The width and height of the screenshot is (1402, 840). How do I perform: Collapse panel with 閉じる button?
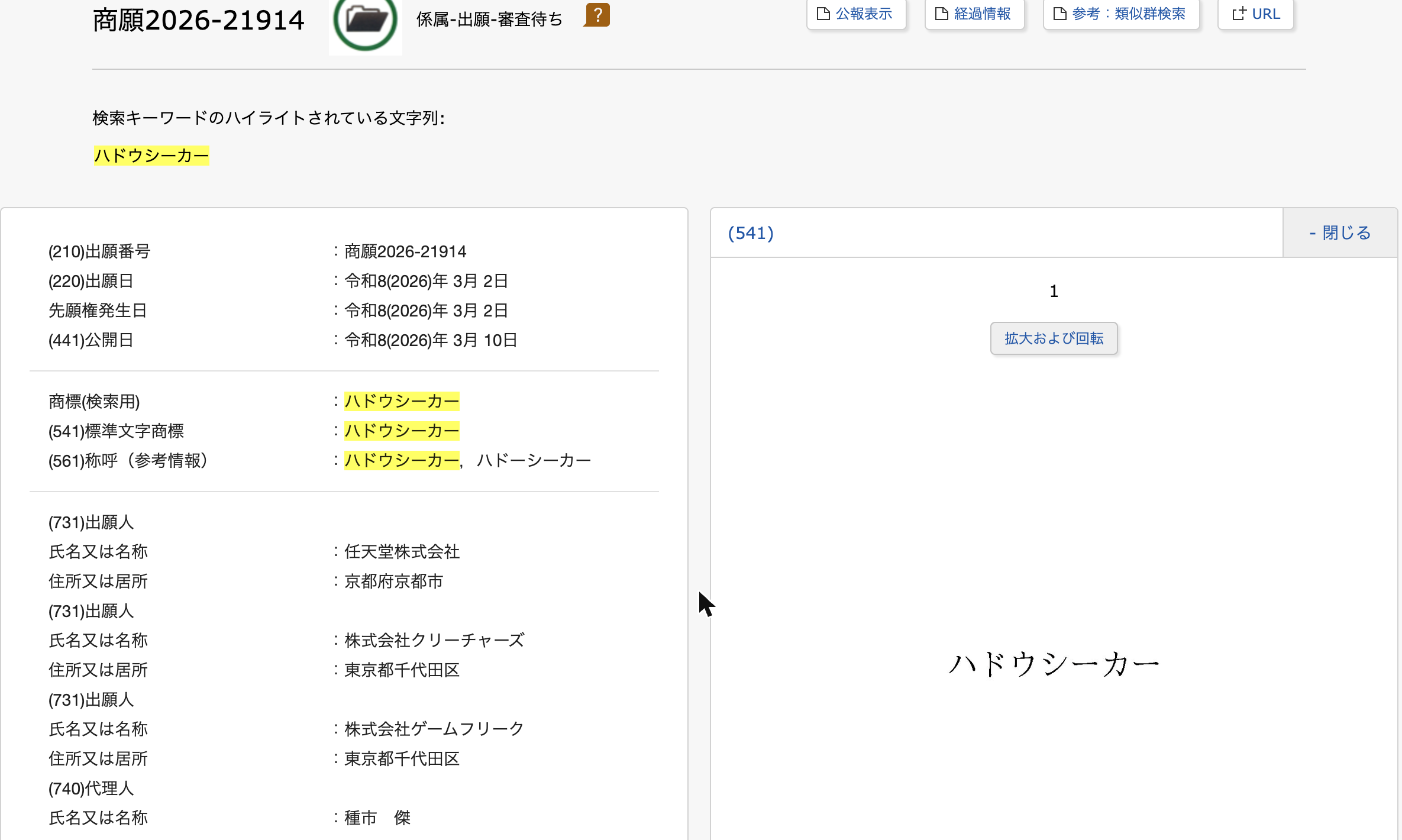pyautogui.click(x=1339, y=233)
